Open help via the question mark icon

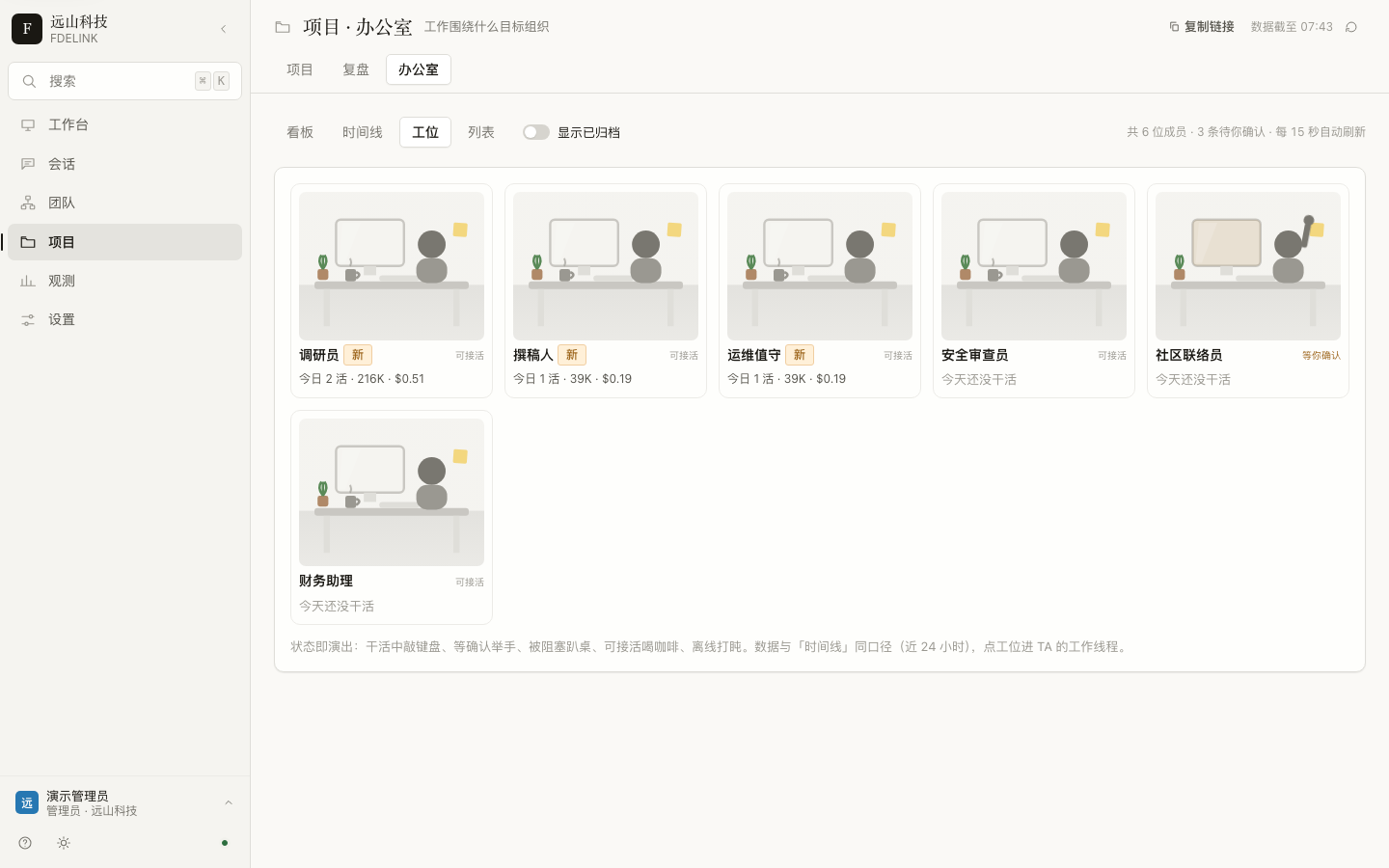tap(25, 843)
